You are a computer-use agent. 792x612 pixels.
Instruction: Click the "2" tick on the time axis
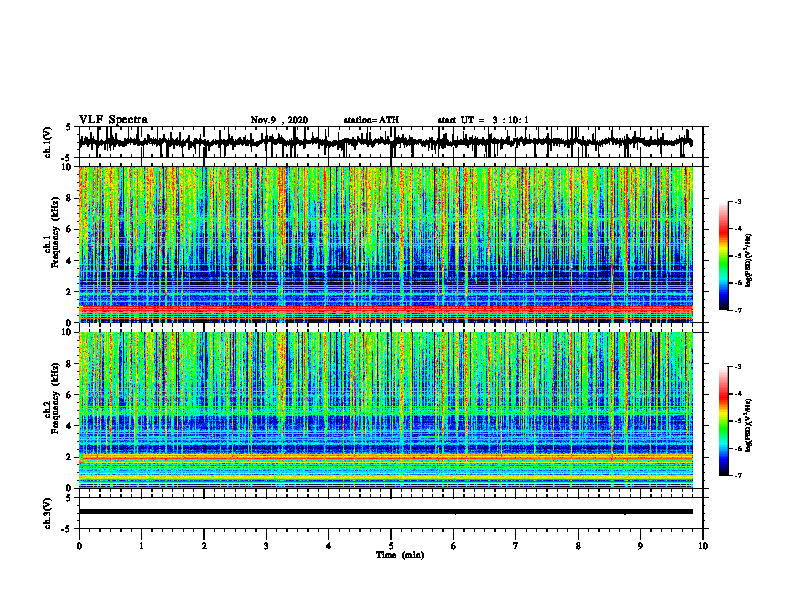[204, 546]
